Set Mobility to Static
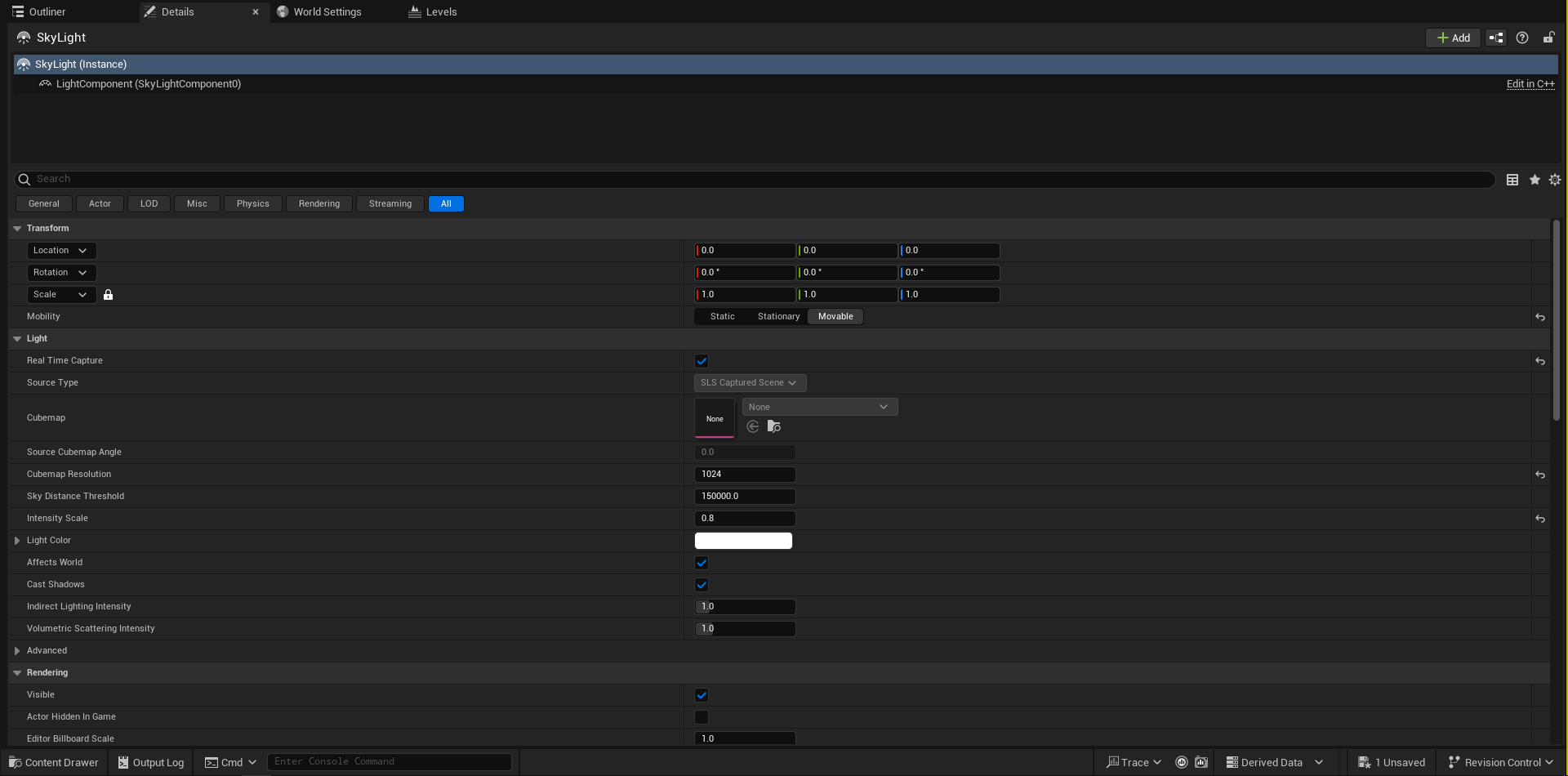Screen dimensions: 1568x776 coord(722,317)
